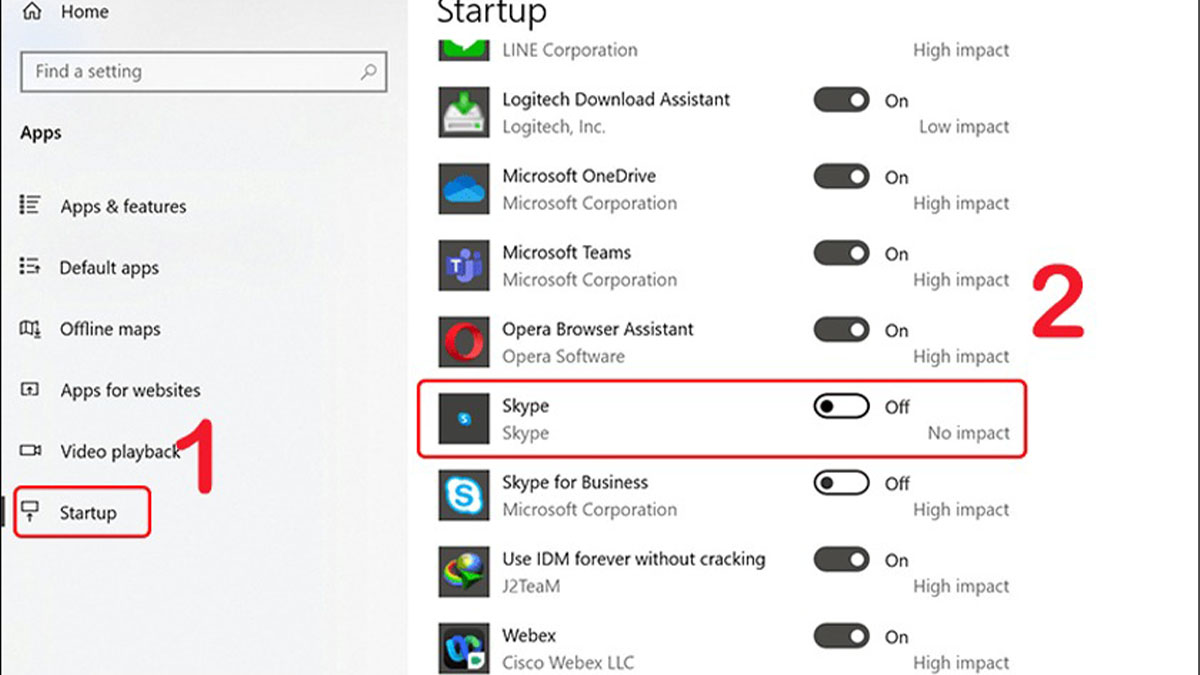1200x675 pixels.
Task: Click the magnifier icon in the search box
Action: pyautogui.click(x=369, y=72)
